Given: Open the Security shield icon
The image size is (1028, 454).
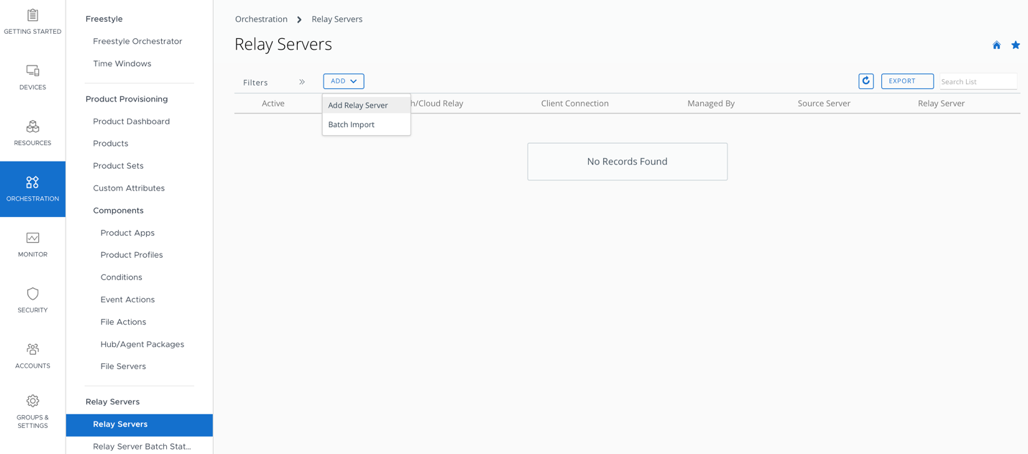Looking at the screenshot, I should [32, 294].
